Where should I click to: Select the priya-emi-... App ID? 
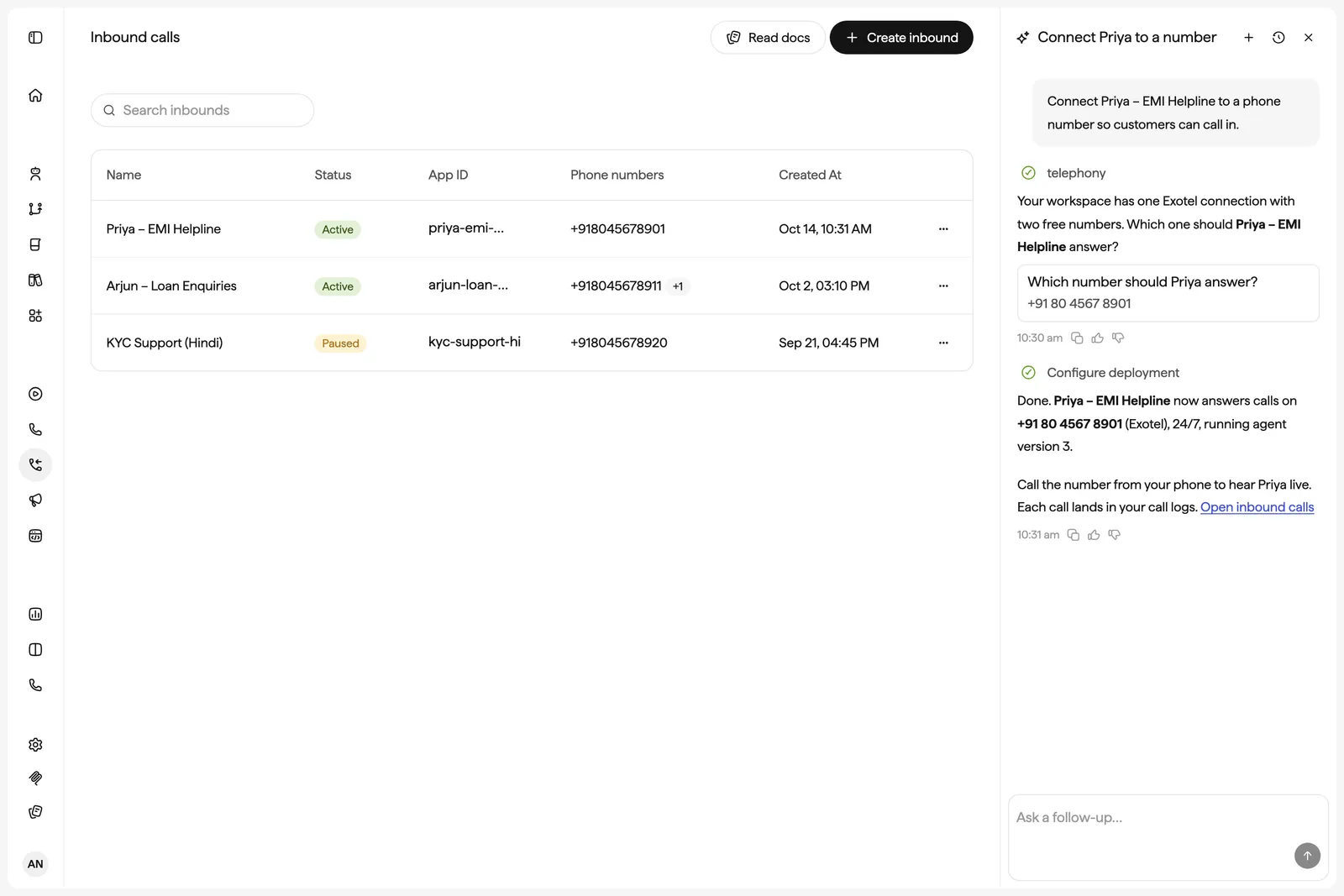pos(466,228)
